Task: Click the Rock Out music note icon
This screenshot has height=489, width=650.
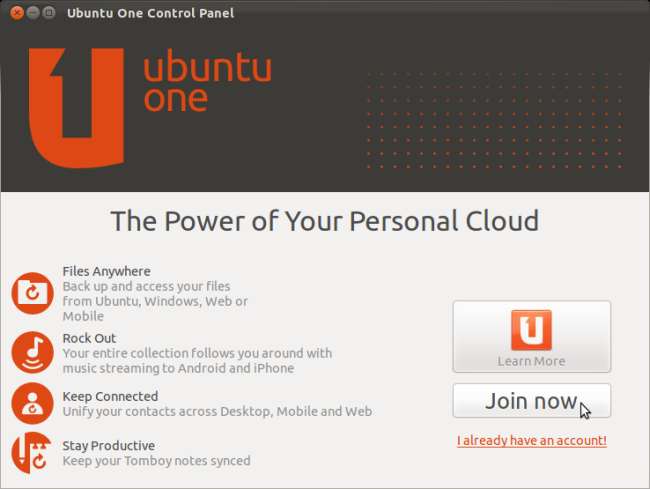Action: (x=32, y=353)
